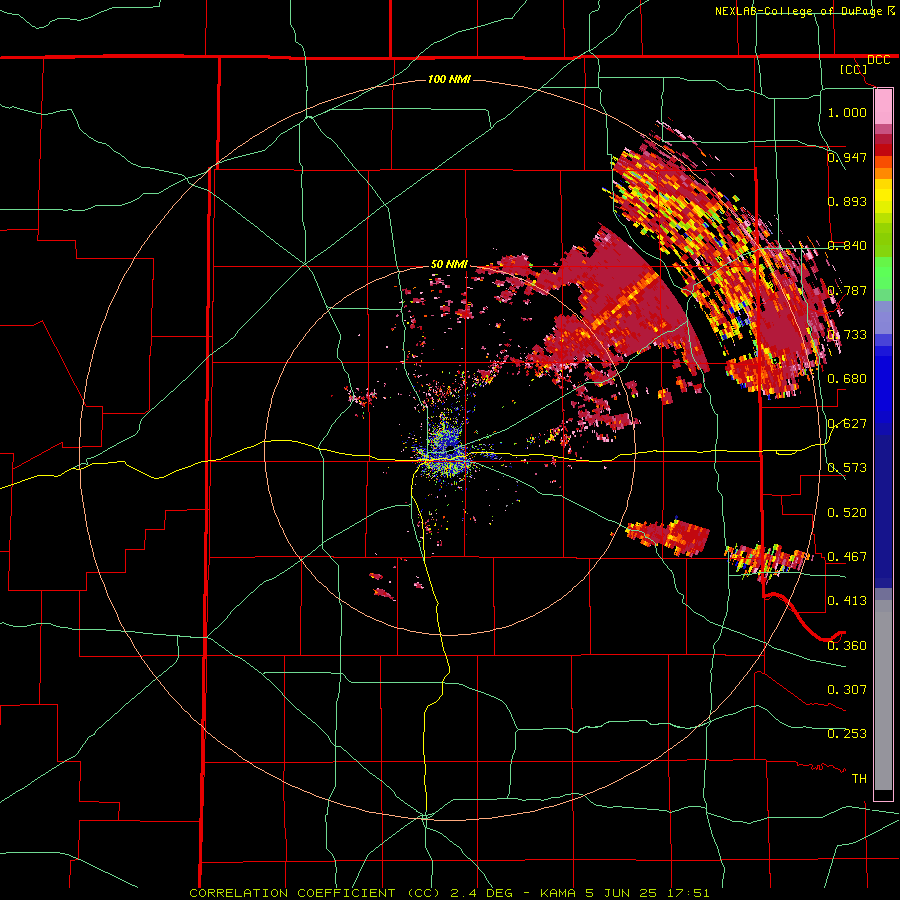This screenshot has width=900, height=900.
Task: Click the 0.253 legend value
Action: (847, 734)
